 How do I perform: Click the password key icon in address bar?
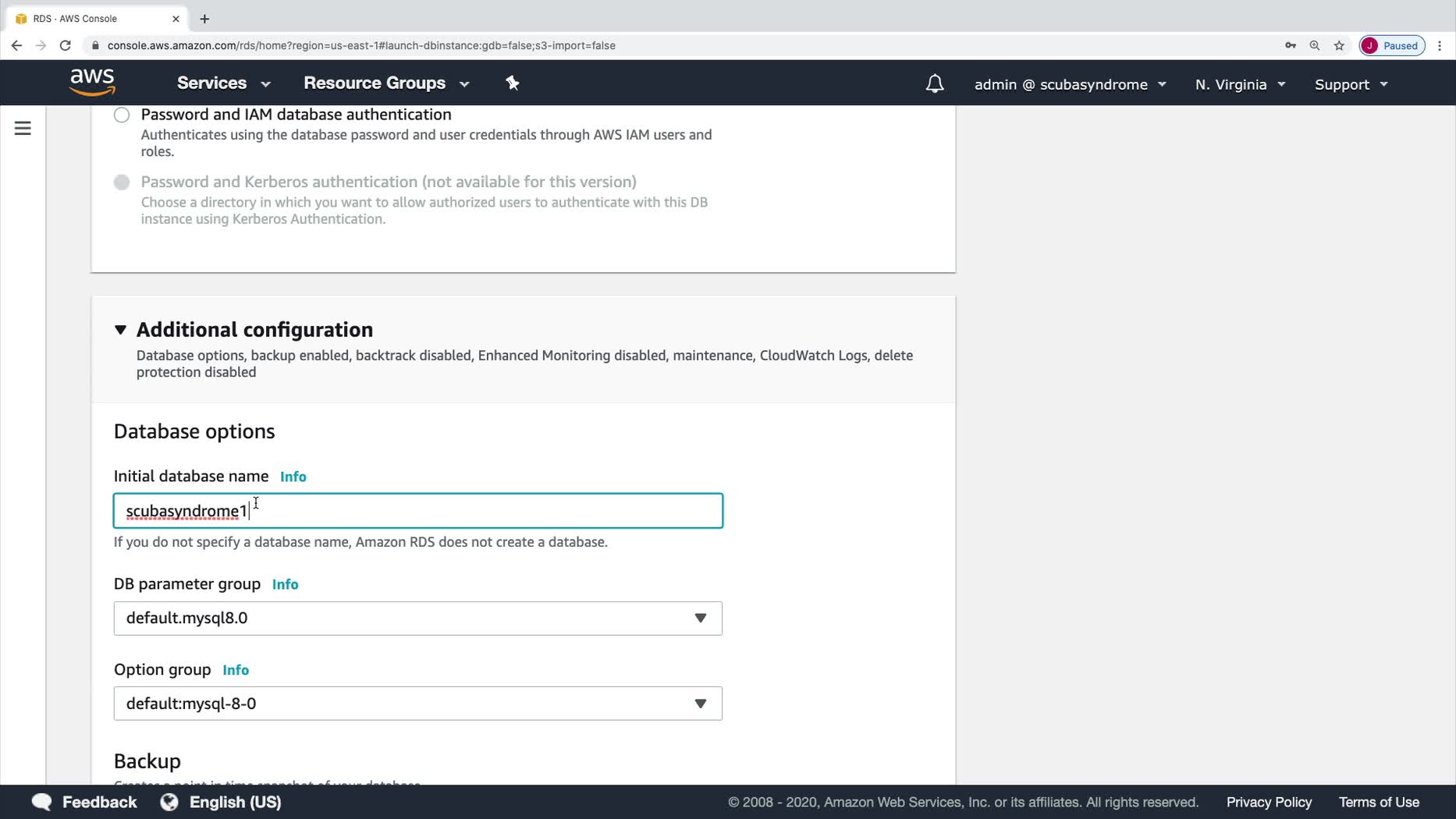pos(1290,45)
